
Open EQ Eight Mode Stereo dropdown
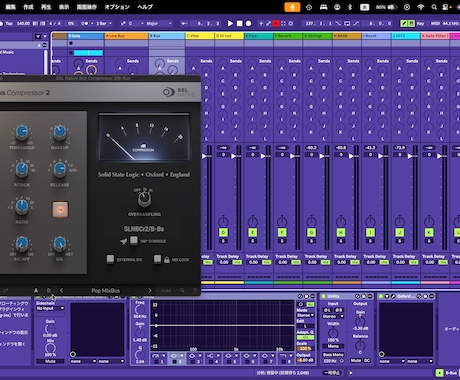tap(305, 315)
